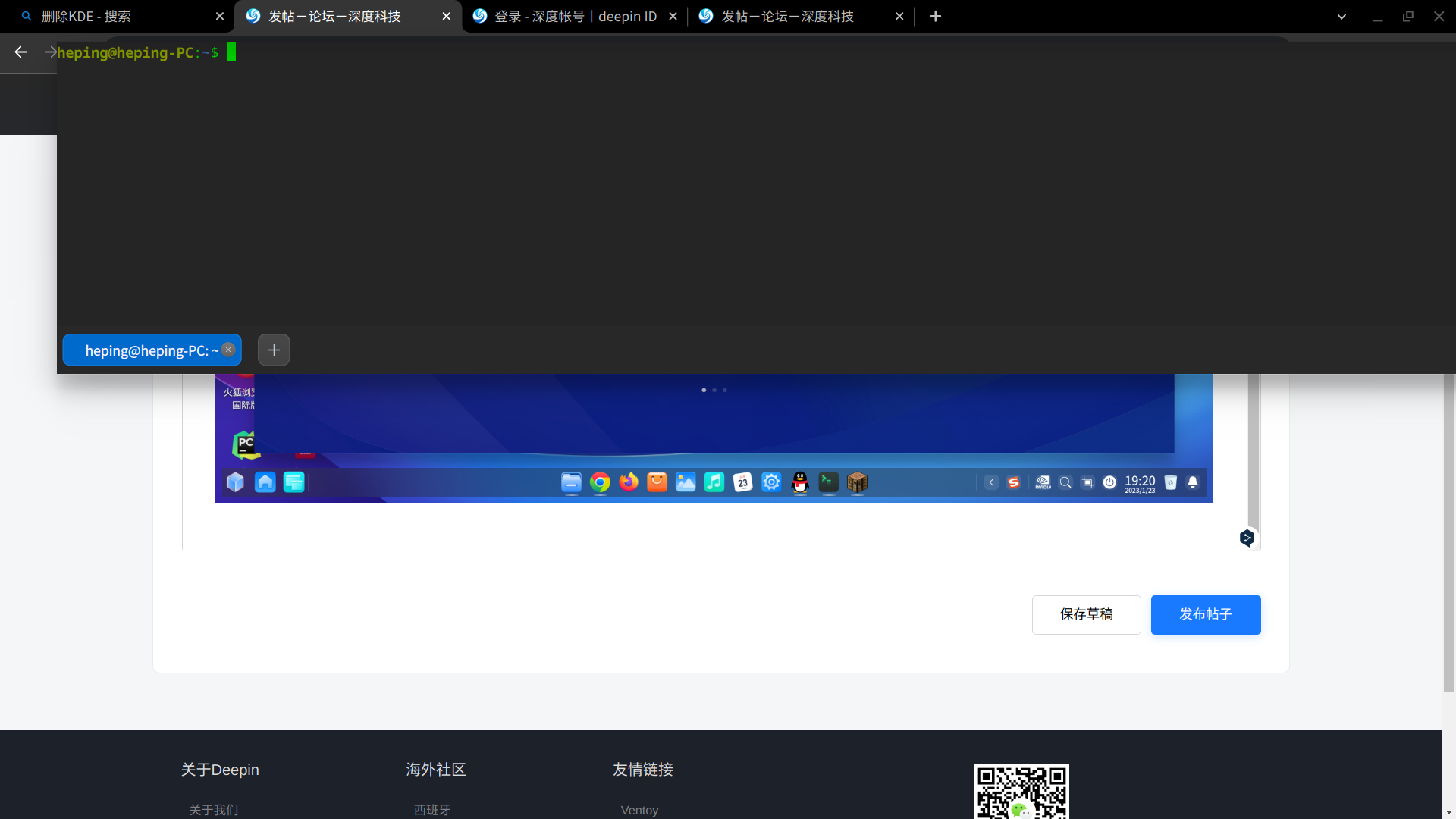Close the heping@heping-PC terminal tab

click(228, 350)
